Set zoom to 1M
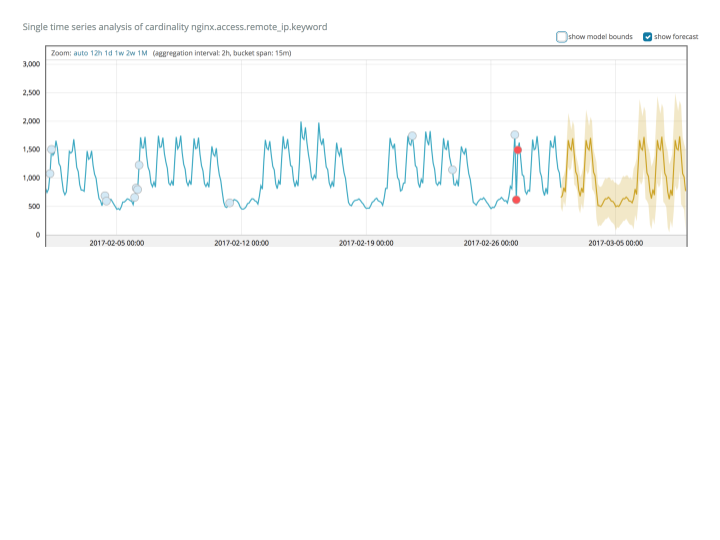Image resolution: width=720 pixels, height=540 pixels. pyautogui.click(x=142, y=53)
